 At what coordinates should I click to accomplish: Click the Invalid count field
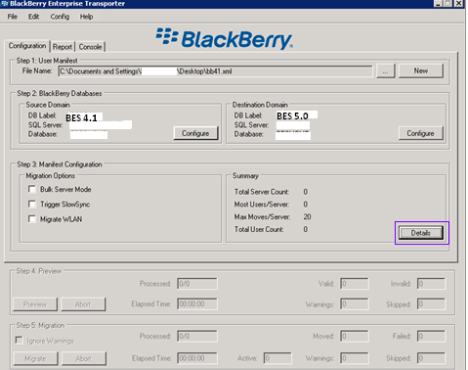431,284
